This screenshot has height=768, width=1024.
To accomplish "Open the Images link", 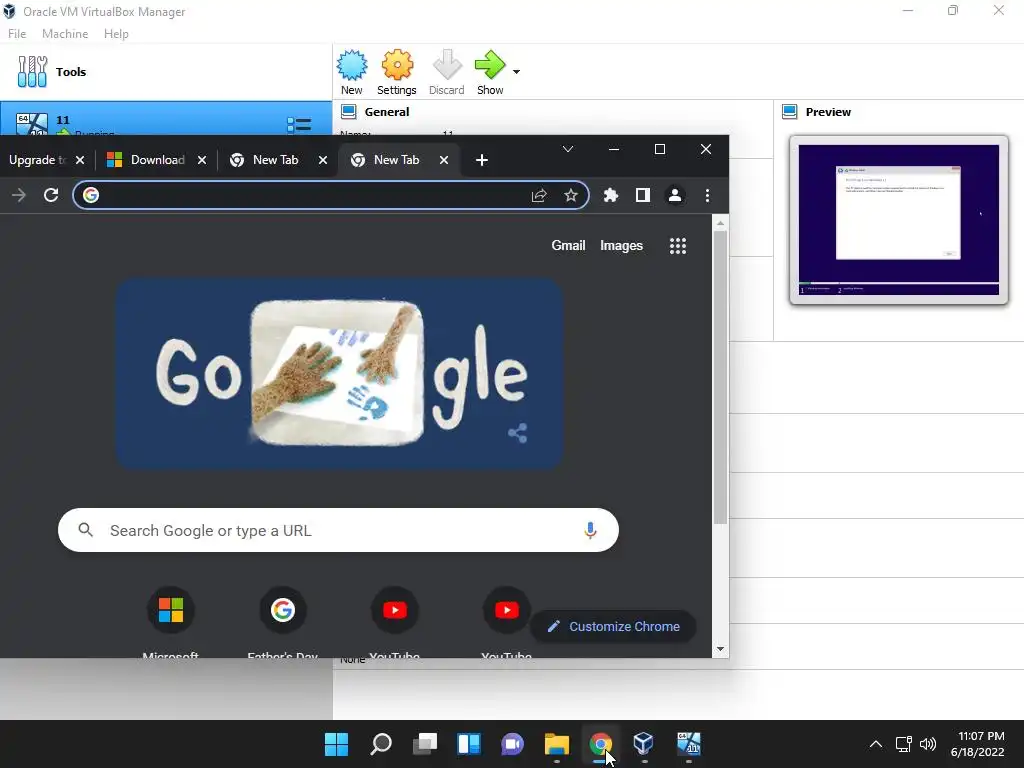I will click(621, 246).
